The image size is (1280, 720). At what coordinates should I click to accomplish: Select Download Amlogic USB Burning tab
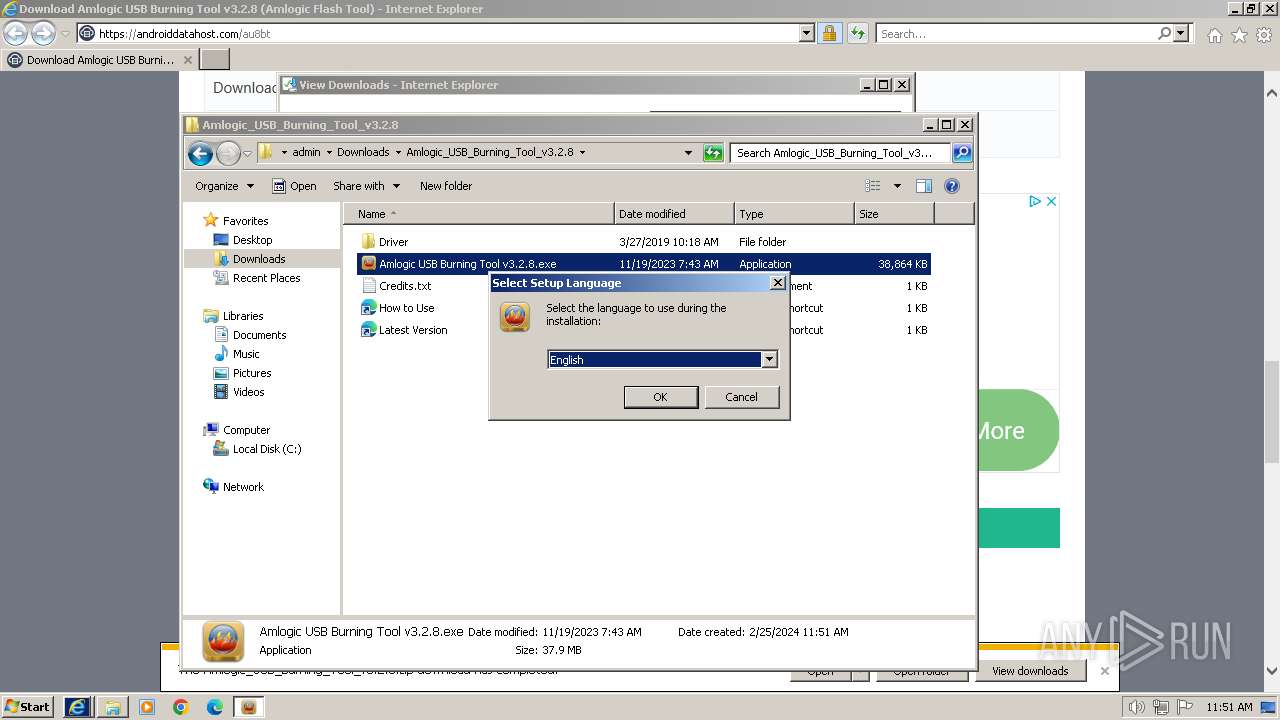pyautogui.click(x=99, y=60)
